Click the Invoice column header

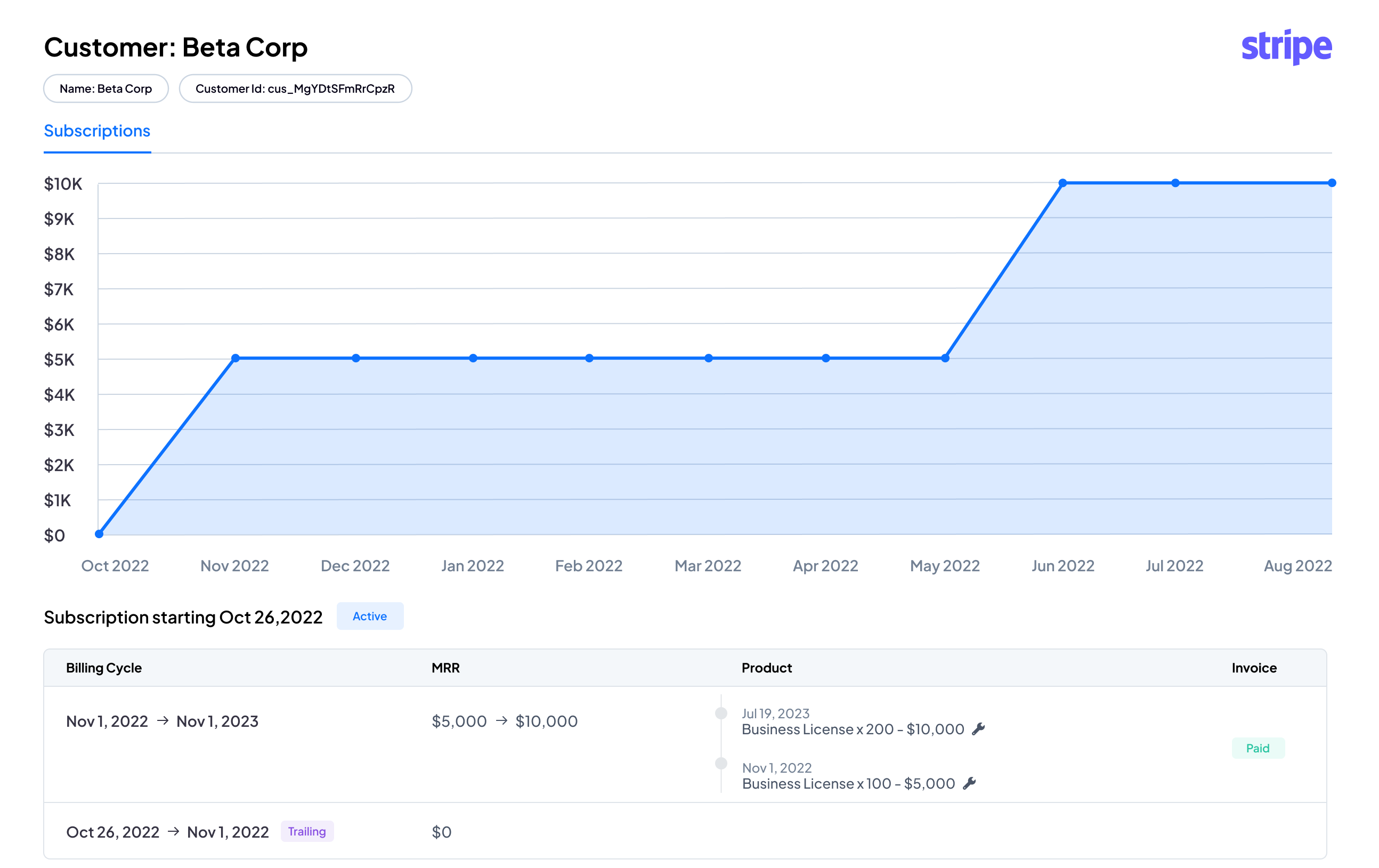coord(1254,668)
